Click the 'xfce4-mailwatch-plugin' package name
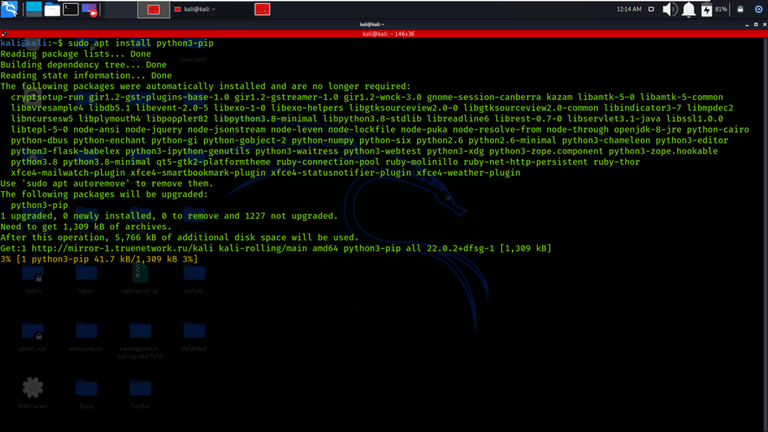Screen dimensions: 768x432 click(x=68, y=172)
